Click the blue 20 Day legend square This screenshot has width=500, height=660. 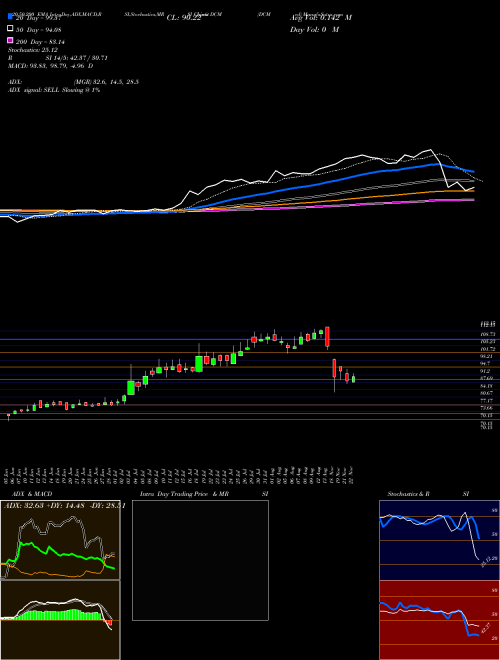coord(10,17)
